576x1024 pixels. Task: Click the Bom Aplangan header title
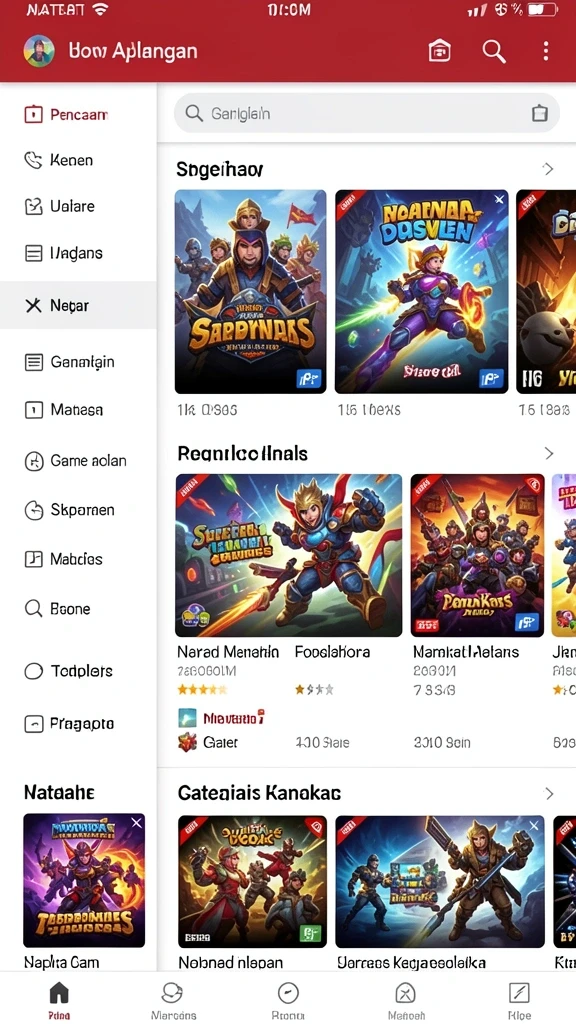click(133, 51)
